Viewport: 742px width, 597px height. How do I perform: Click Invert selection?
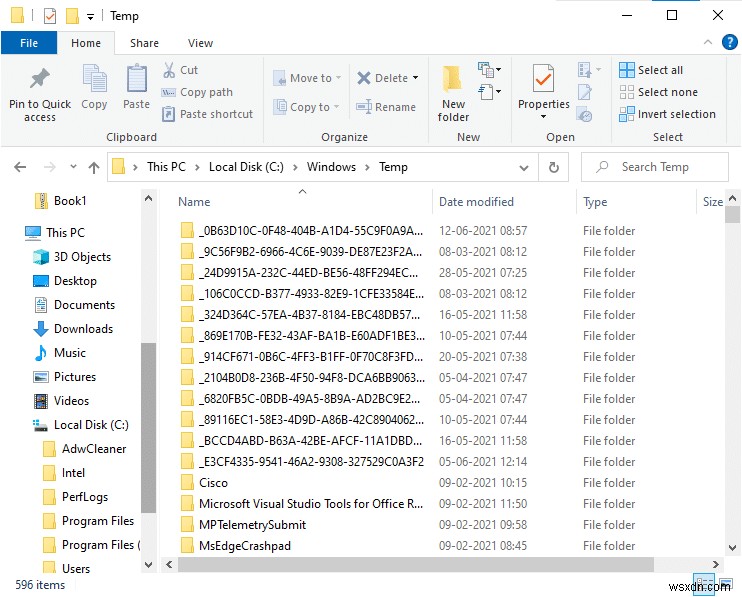667,114
